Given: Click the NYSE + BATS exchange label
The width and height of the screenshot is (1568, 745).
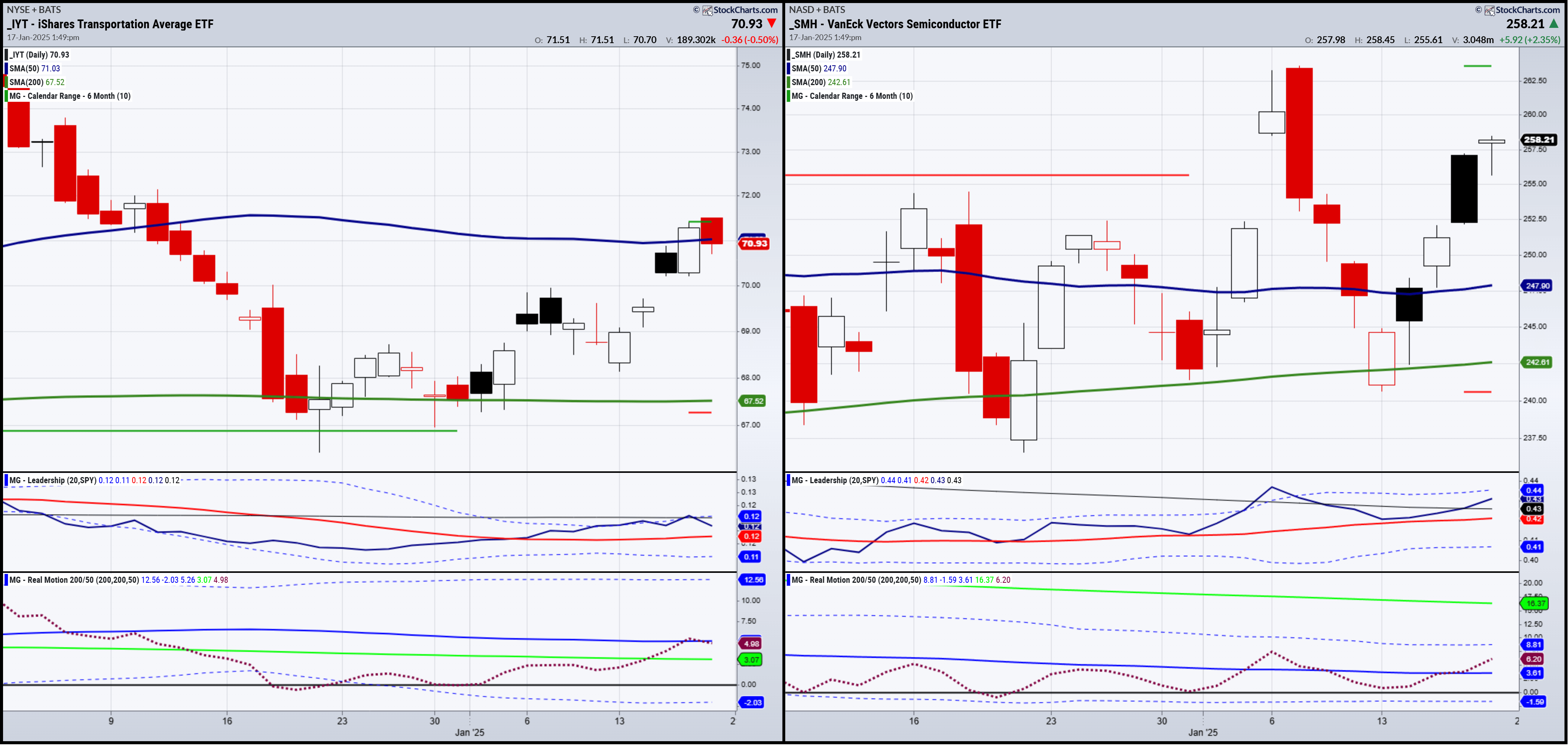Looking at the screenshot, I should click(x=34, y=9).
